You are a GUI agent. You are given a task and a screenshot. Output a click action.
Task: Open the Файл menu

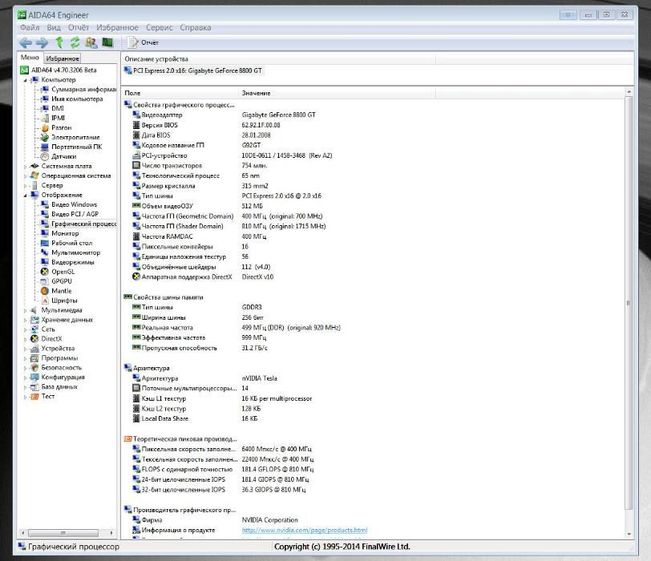(29, 27)
